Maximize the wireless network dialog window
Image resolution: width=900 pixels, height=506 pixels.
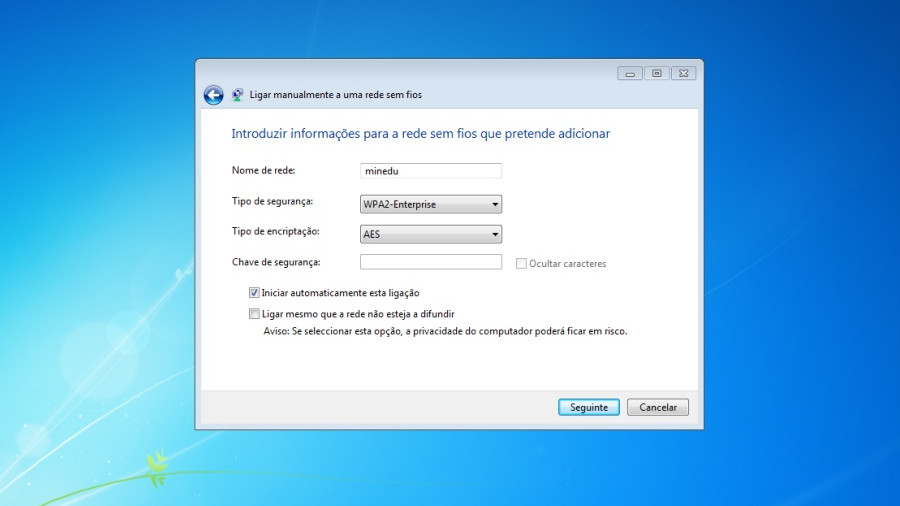657,73
